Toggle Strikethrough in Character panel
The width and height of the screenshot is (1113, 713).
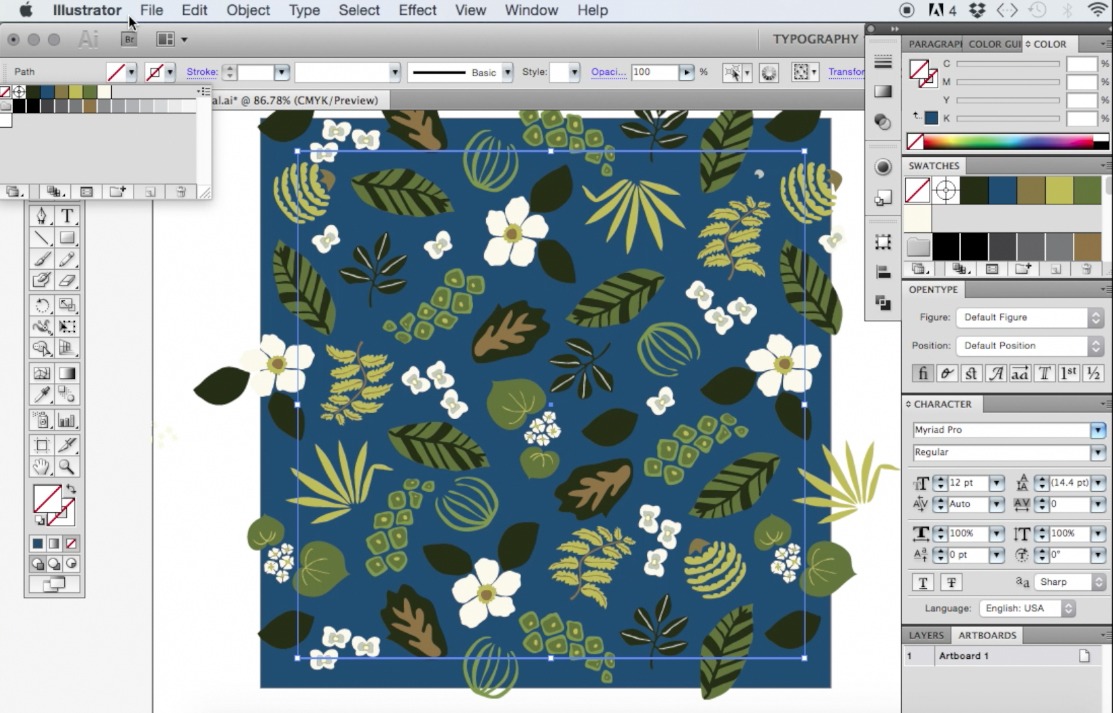pyautogui.click(x=951, y=583)
